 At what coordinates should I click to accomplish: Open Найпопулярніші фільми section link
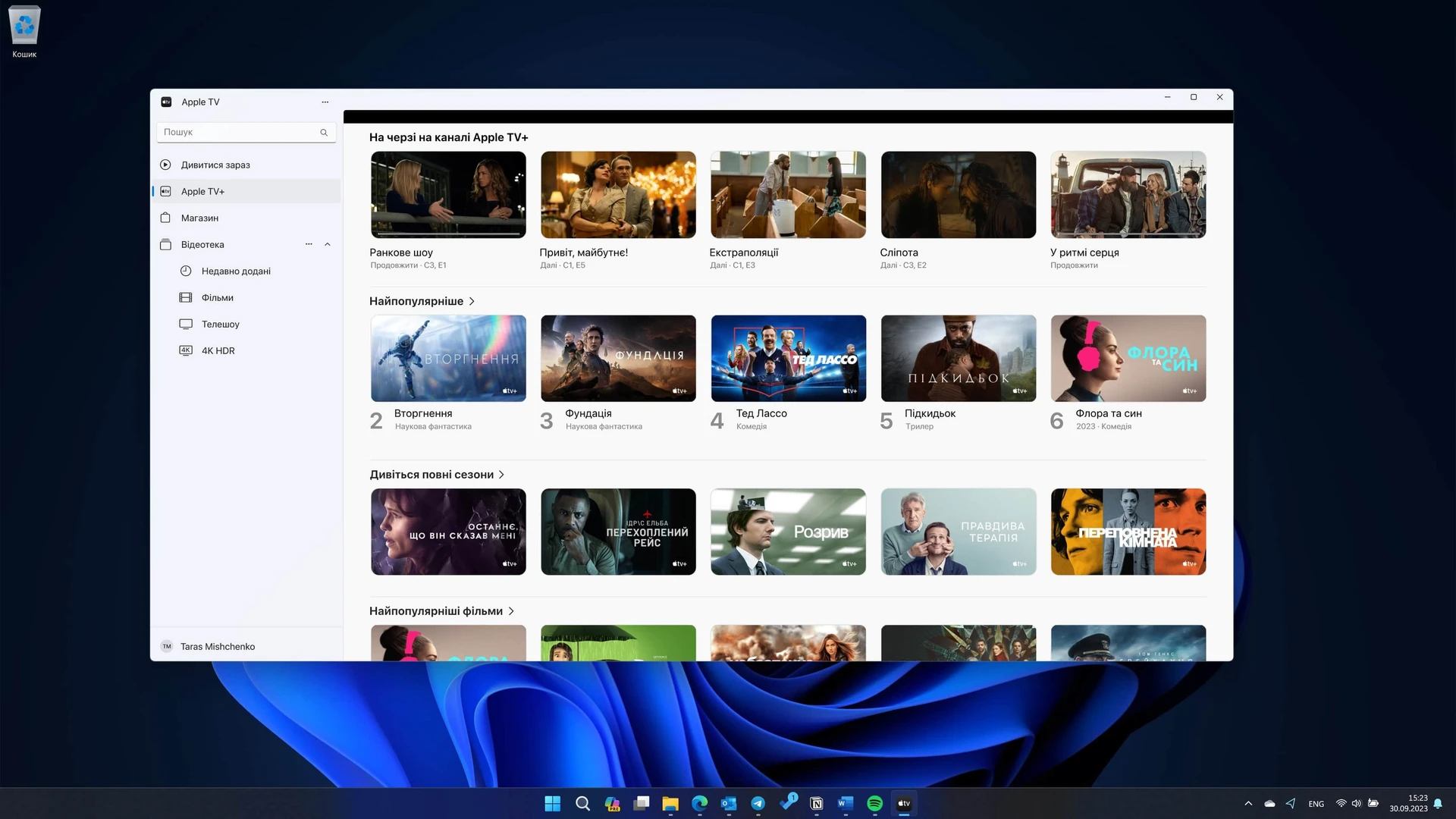coord(441,611)
